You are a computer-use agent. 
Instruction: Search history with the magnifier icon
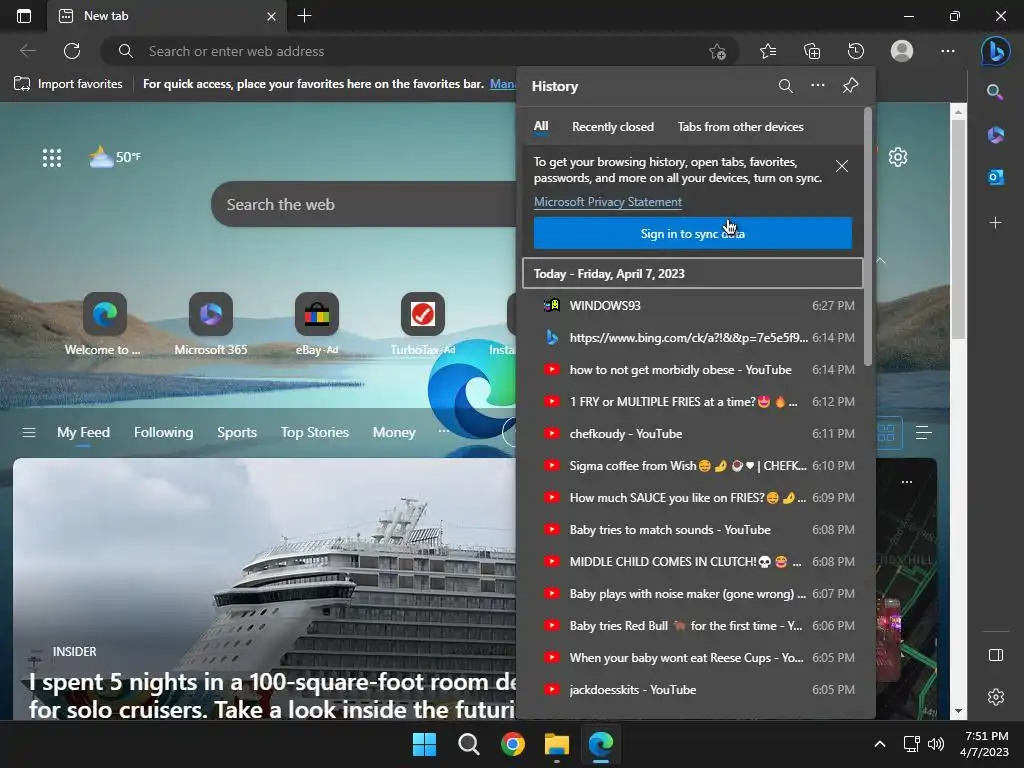coord(786,86)
